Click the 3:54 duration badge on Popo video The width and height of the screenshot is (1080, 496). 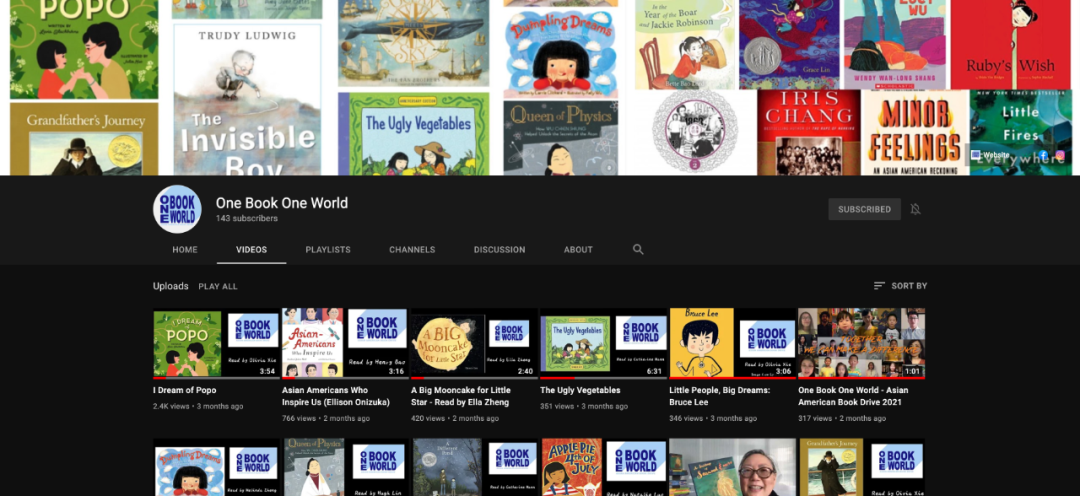pos(267,371)
